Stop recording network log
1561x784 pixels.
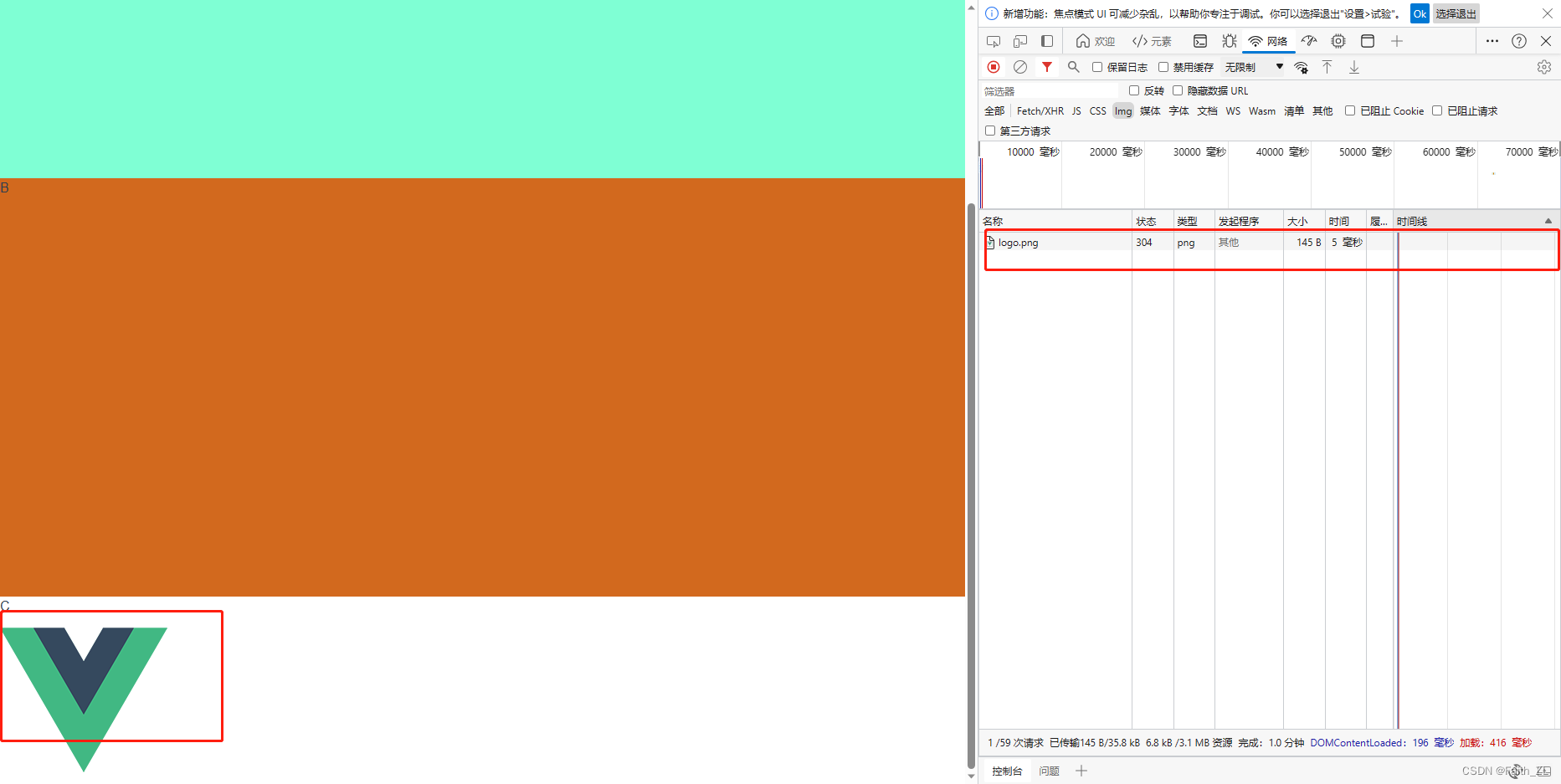point(994,67)
